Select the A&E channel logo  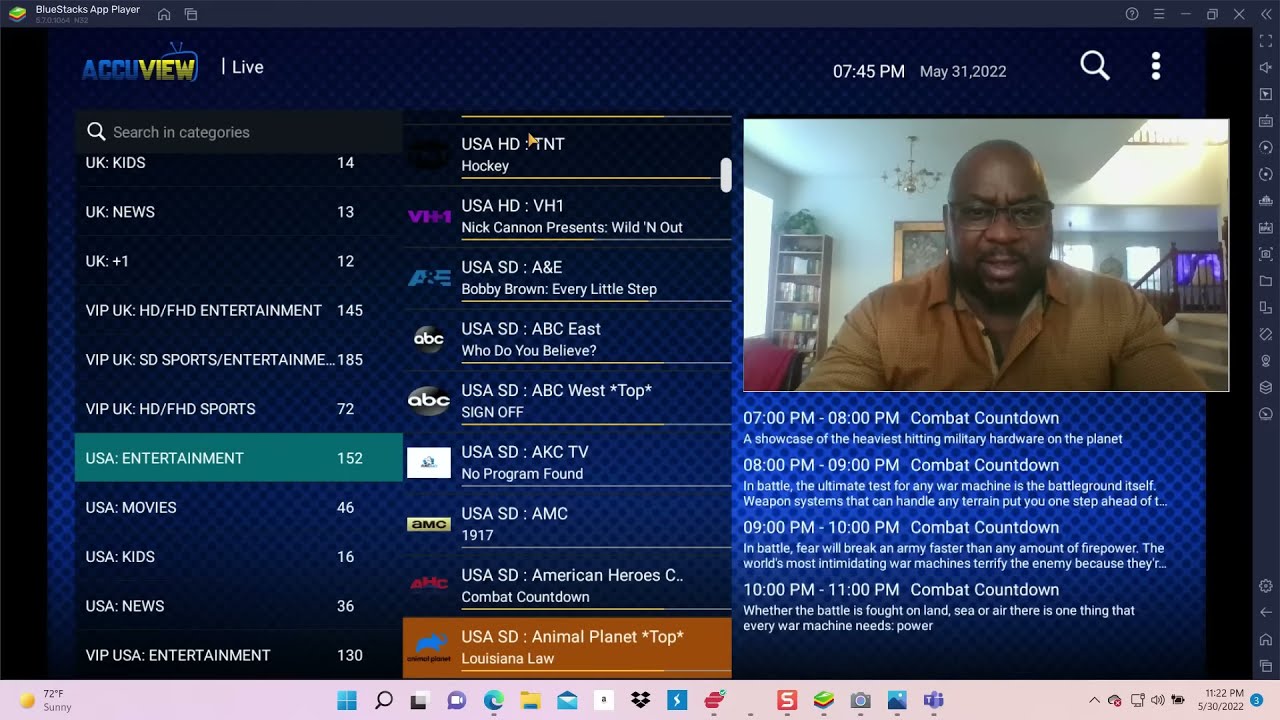tap(429, 278)
